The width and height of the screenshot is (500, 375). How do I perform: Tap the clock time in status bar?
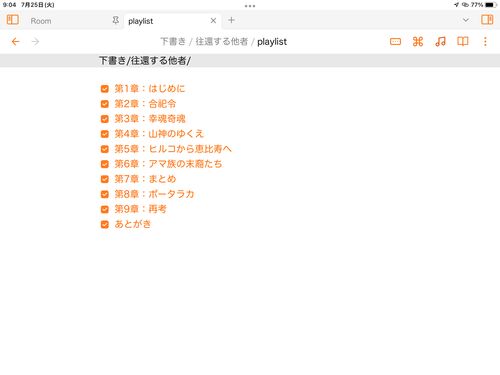coord(9,5)
